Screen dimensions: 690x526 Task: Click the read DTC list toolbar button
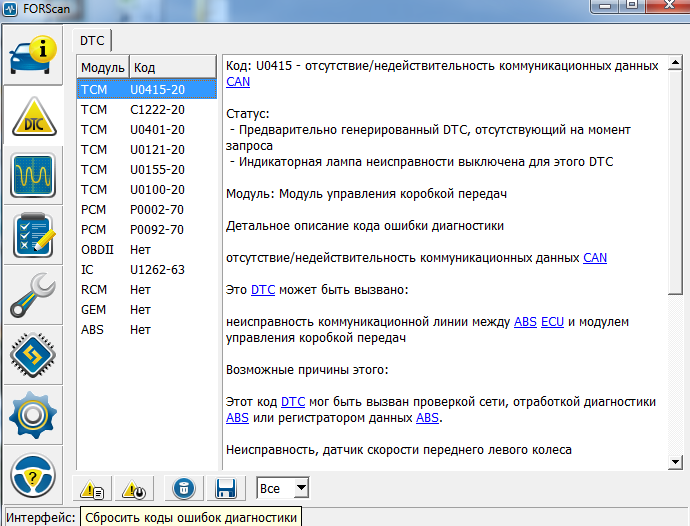(x=92, y=489)
